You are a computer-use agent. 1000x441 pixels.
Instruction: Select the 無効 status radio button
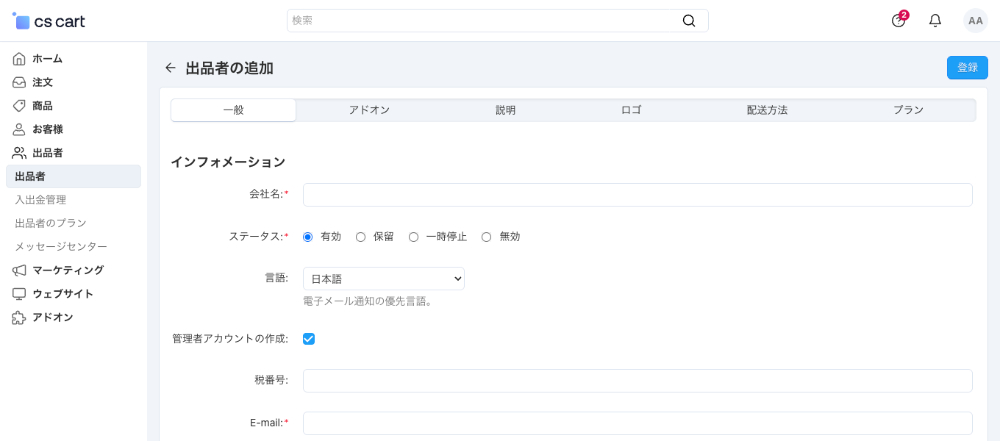(x=487, y=237)
